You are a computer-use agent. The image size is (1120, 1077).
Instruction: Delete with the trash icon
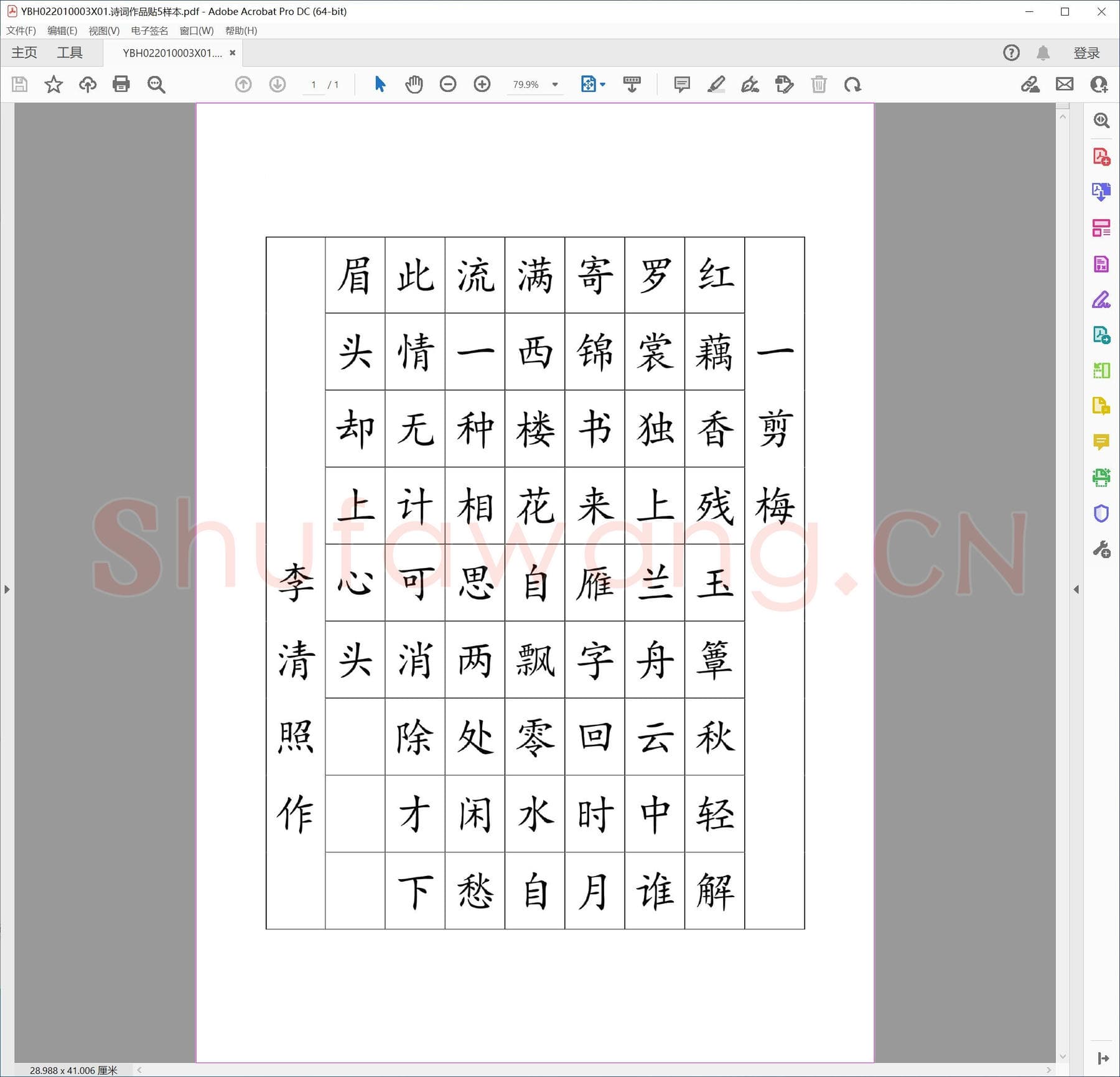pos(819,84)
